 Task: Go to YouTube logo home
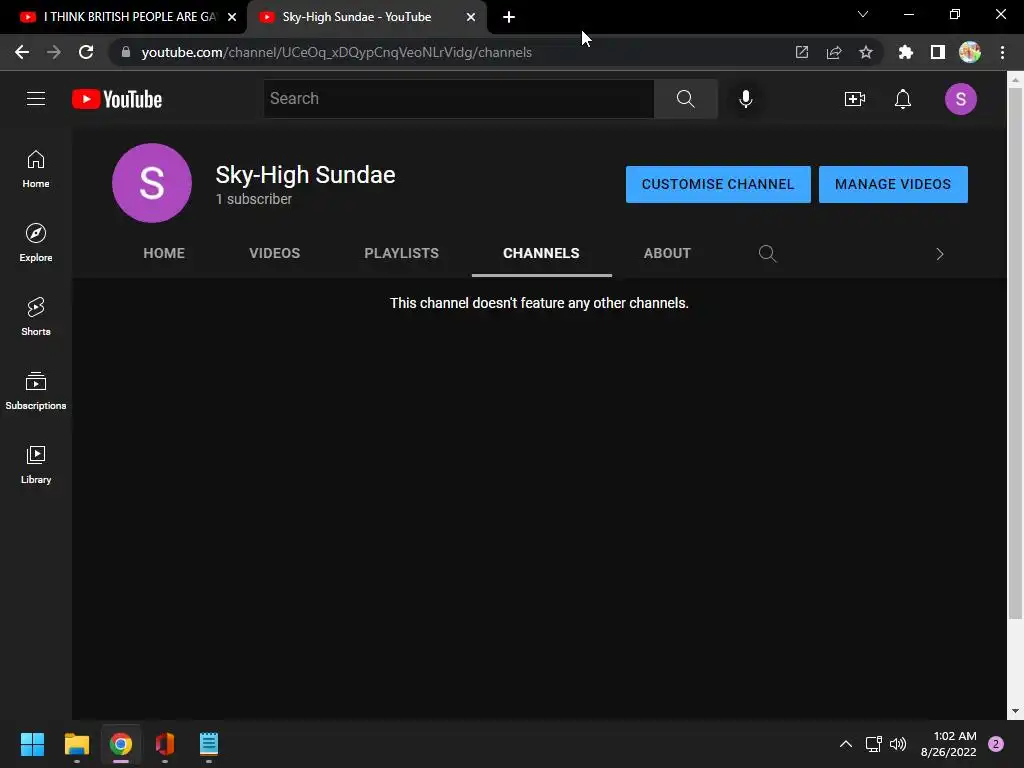117,99
